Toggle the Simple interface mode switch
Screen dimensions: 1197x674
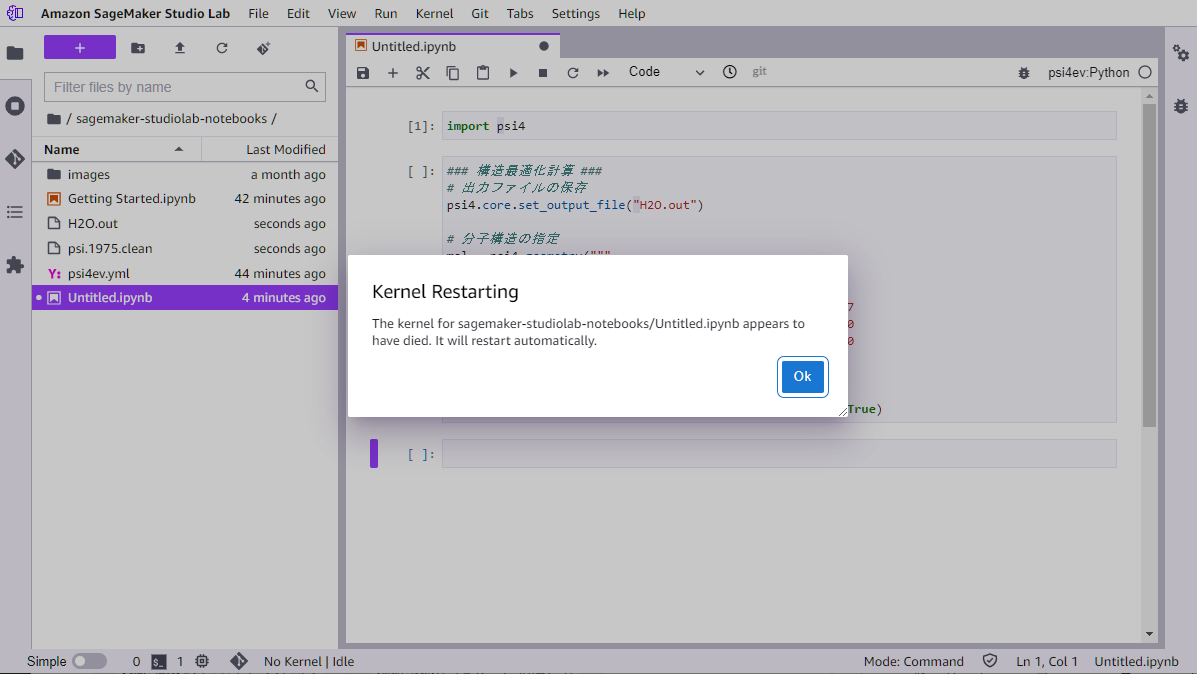pos(89,661)
